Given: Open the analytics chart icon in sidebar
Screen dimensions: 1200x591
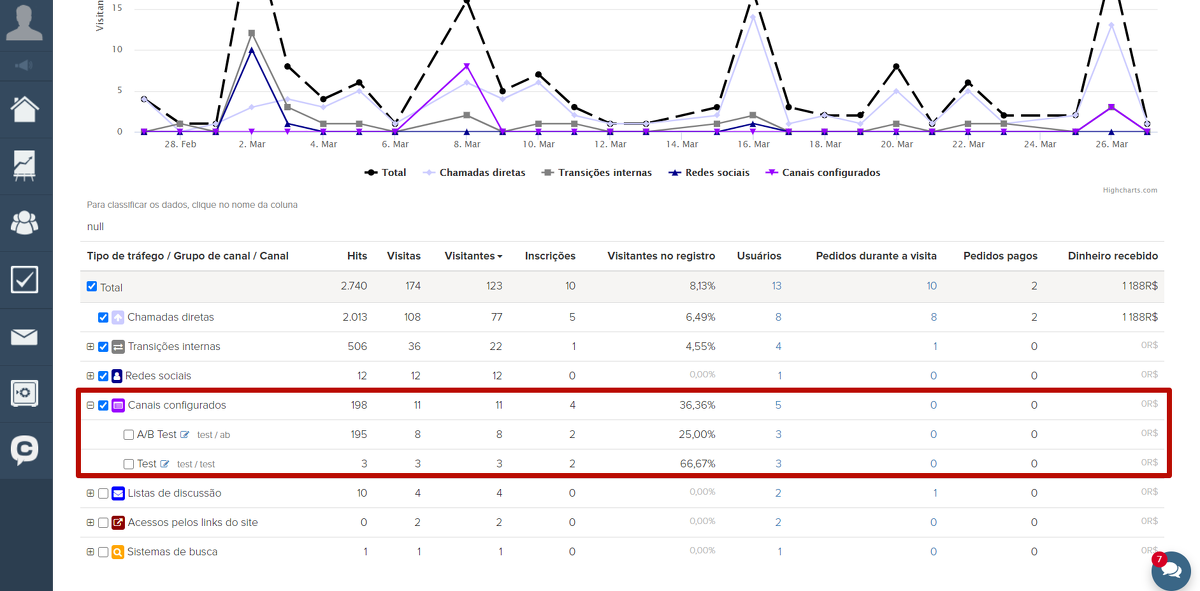Looking at the screenshot, I should tap(25, 165).
